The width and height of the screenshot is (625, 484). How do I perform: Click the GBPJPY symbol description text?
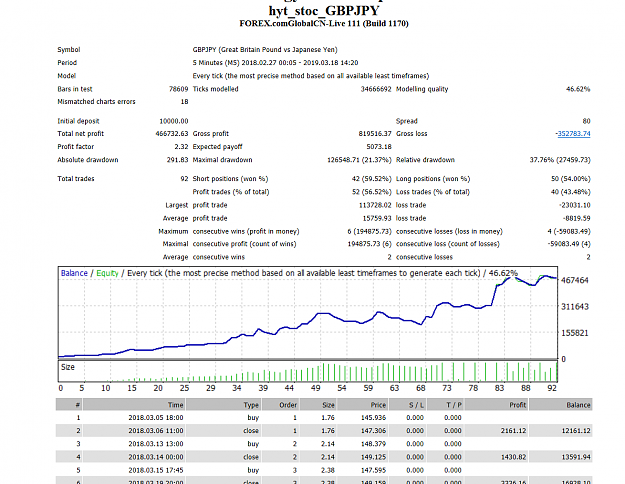point(265,49)
